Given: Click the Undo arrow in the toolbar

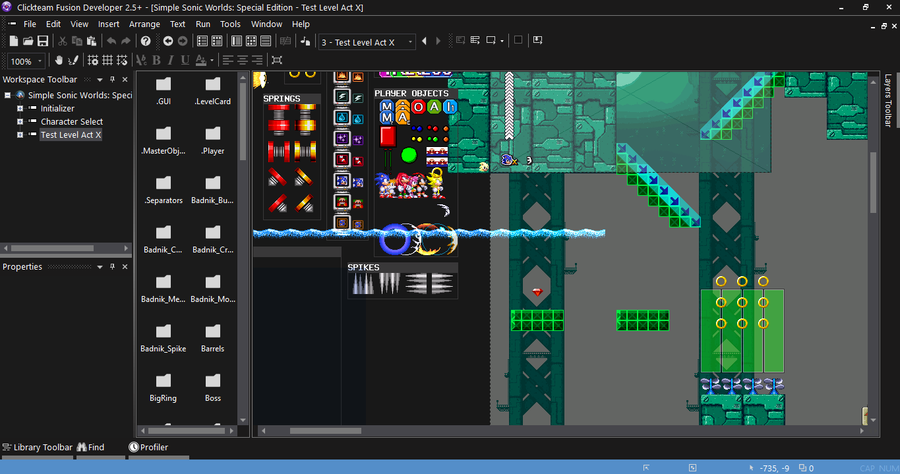Looking at the screenshot, I should (111, 41).
